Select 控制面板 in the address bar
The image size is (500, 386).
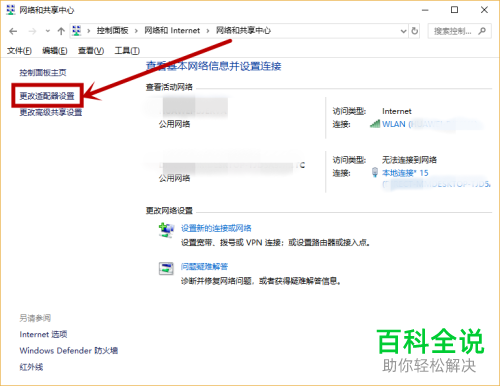(112, 31)
